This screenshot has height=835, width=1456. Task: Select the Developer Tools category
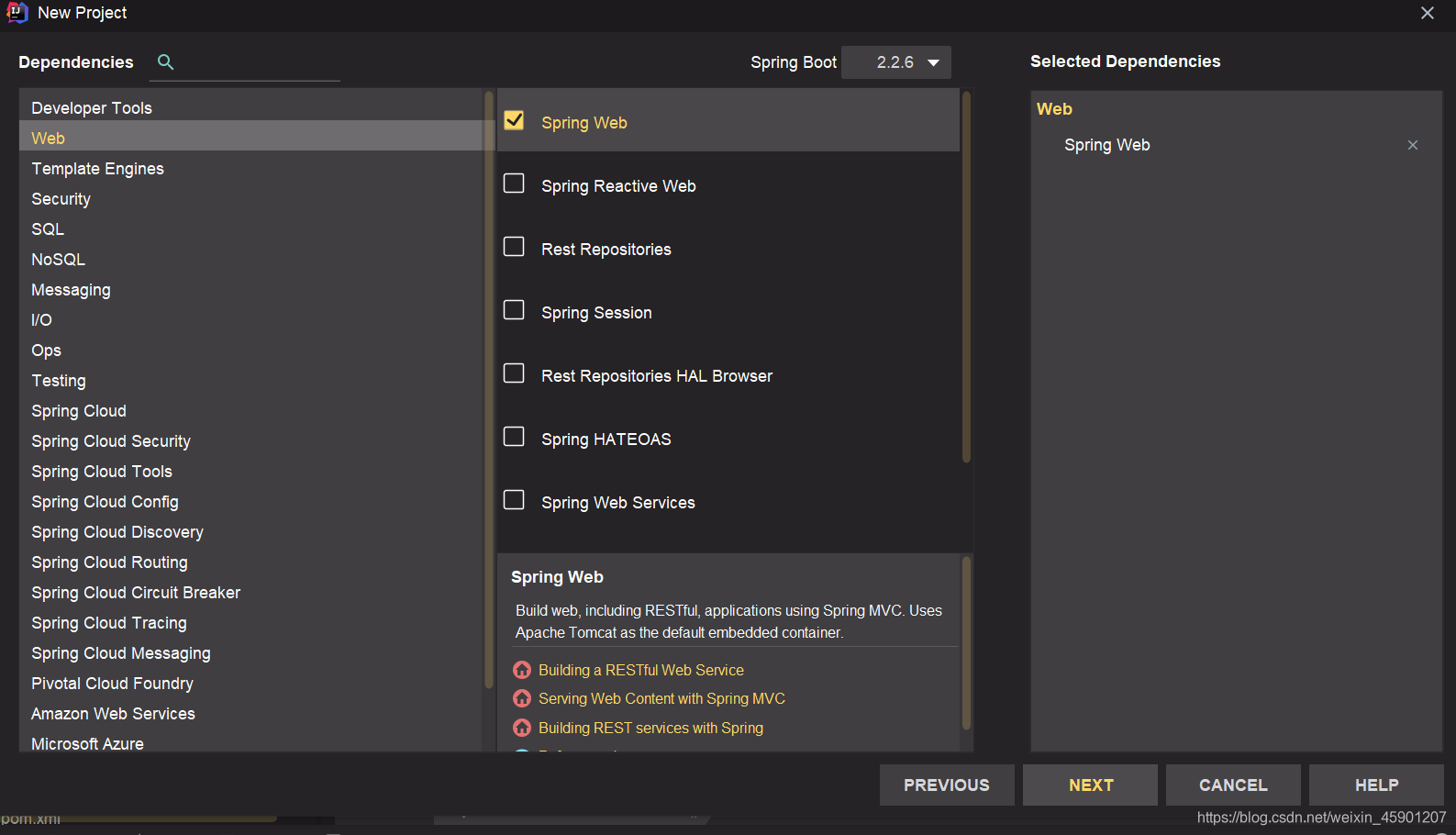coord(251,108)
